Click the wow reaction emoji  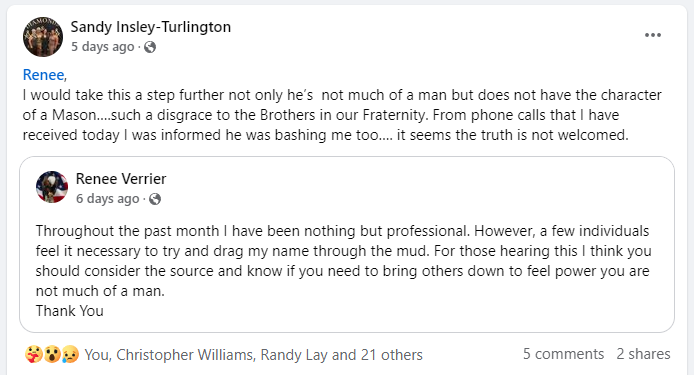coord(52,355)
